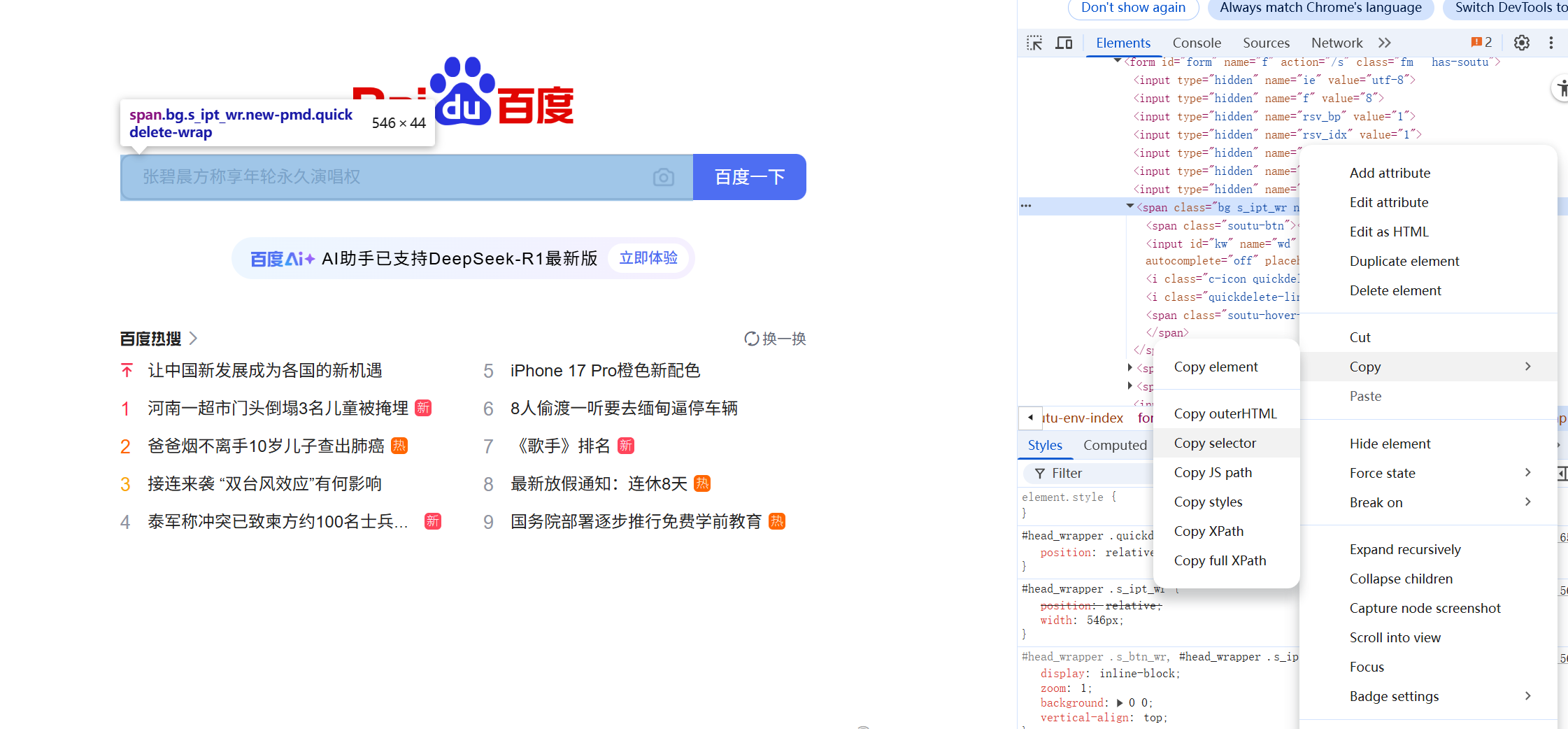
Task: Choose Copy outerHTML
Action: pyautogui.click(x=1226, y=413)
